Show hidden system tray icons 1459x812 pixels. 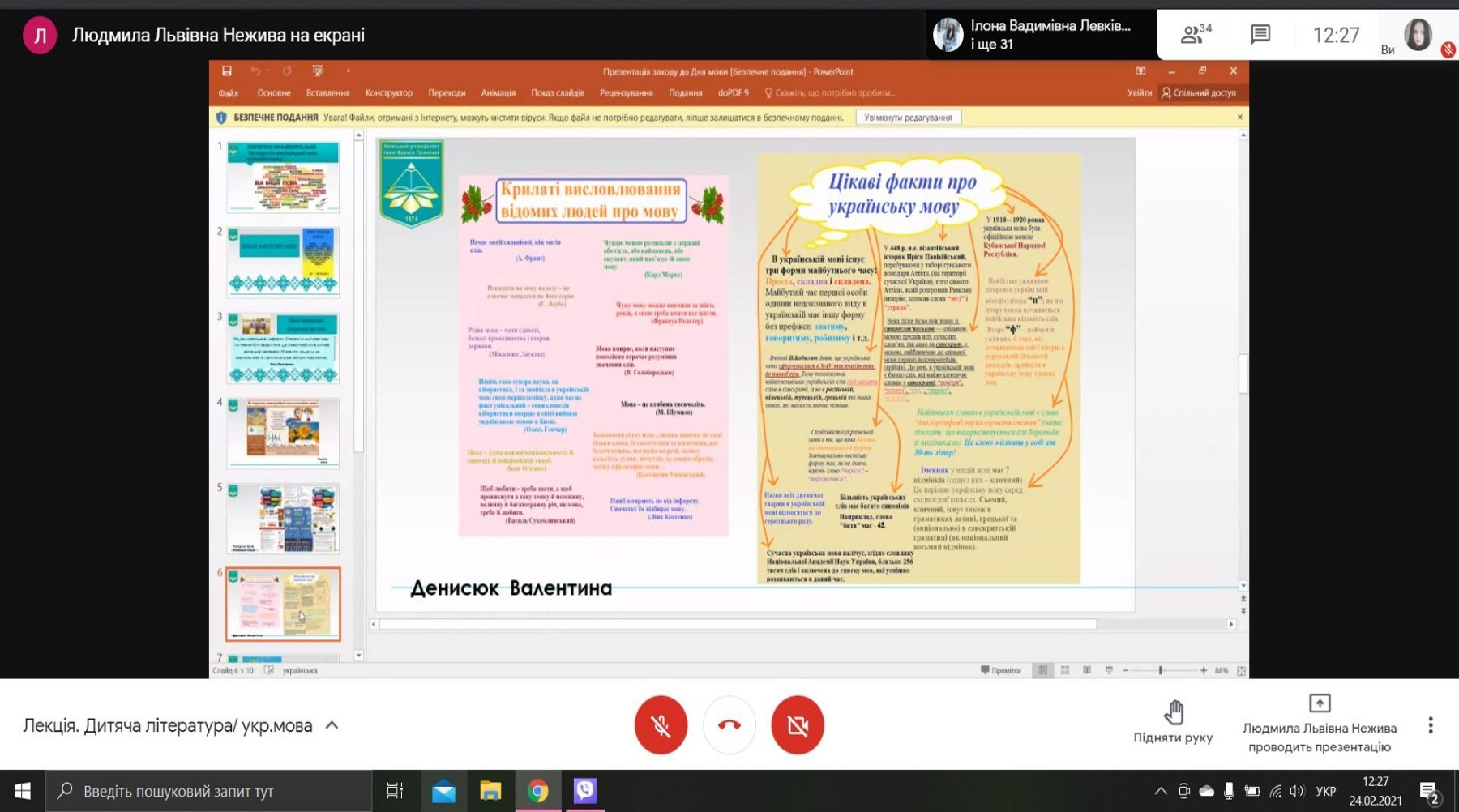(x=1161, y=791)
